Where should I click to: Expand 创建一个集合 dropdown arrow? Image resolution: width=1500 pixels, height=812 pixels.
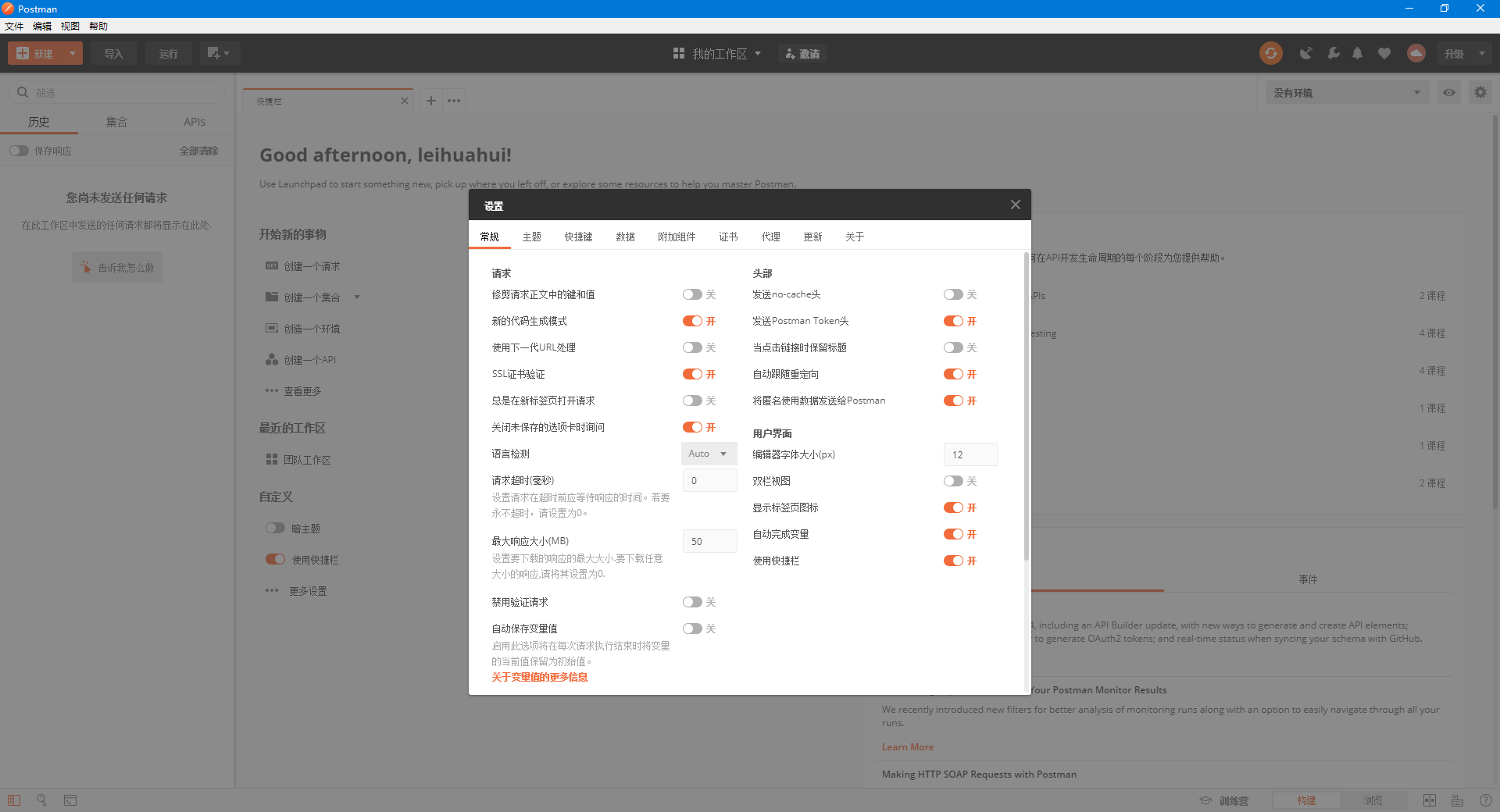point(357,297)
